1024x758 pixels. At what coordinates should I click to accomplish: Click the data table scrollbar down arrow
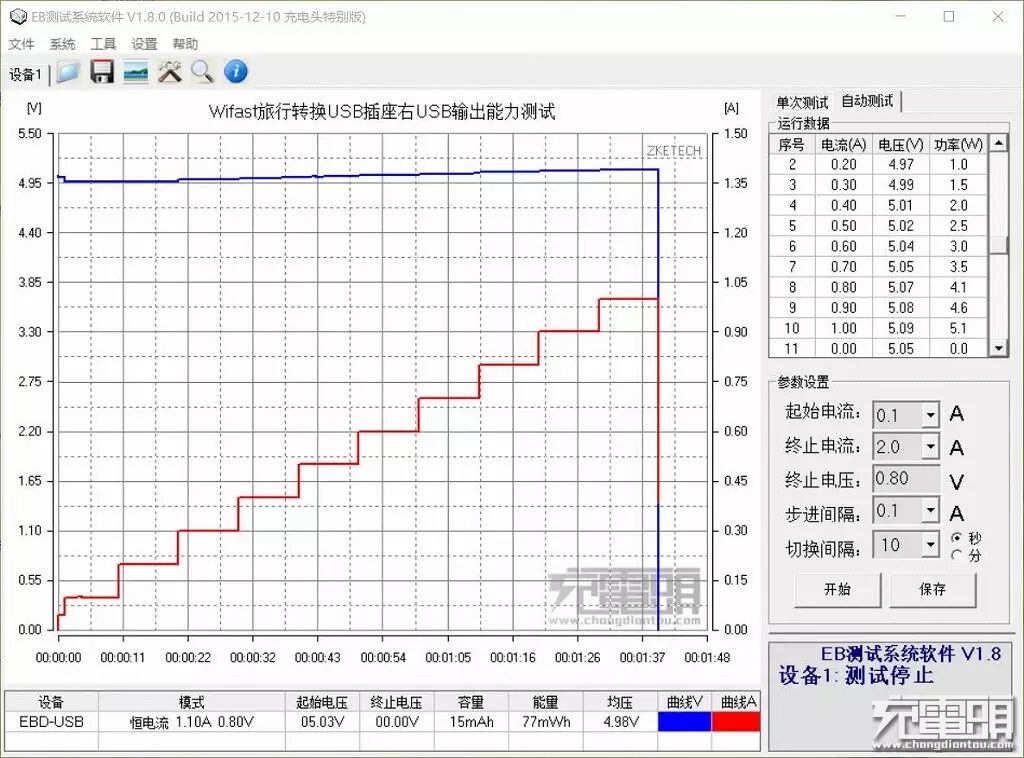tap(999, 349)
